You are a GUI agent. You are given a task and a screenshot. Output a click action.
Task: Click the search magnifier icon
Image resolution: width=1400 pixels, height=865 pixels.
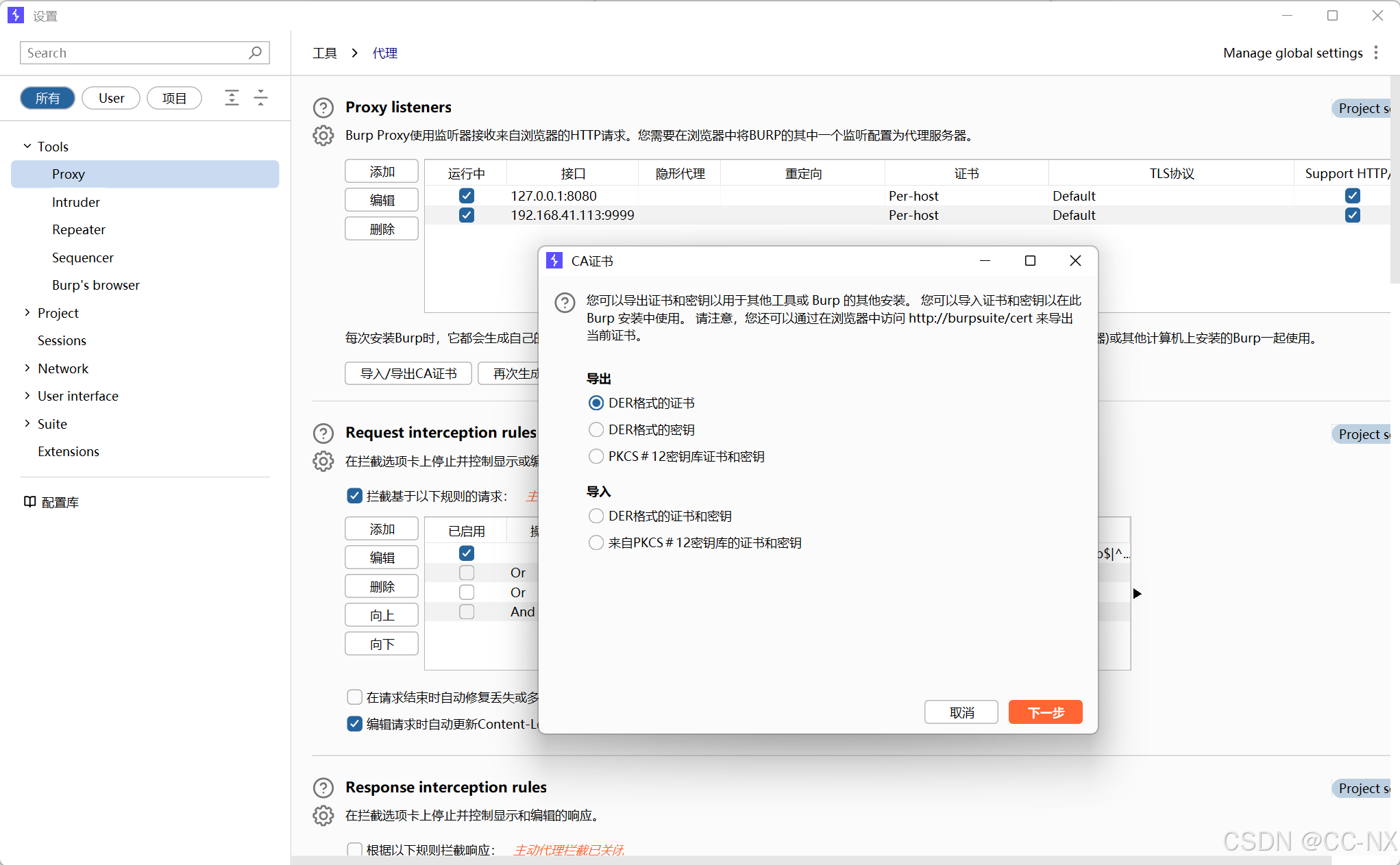pos(255,53)
